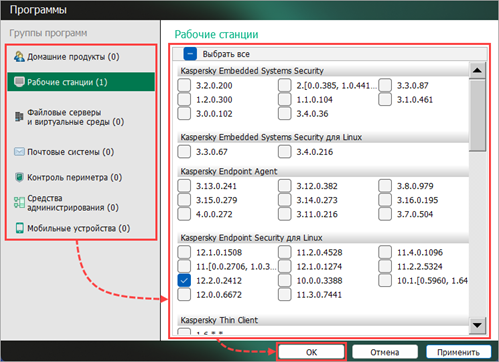This screenshot has height=362, width=499.
Task: Click the Контроль периметра shield icon
Action: click(19, 177)
